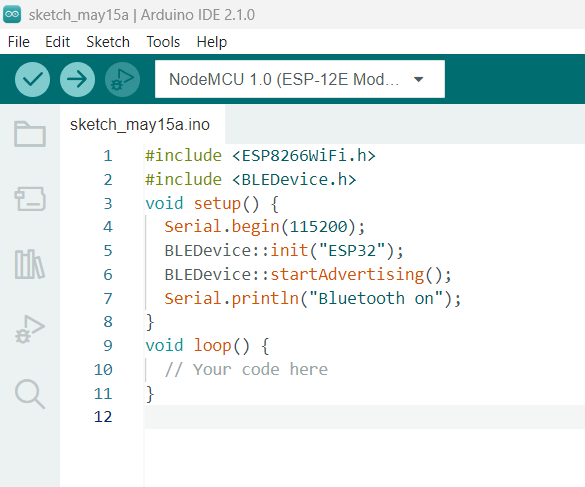
Task: Open the Sketch menu
Action: tap(108, 42)
